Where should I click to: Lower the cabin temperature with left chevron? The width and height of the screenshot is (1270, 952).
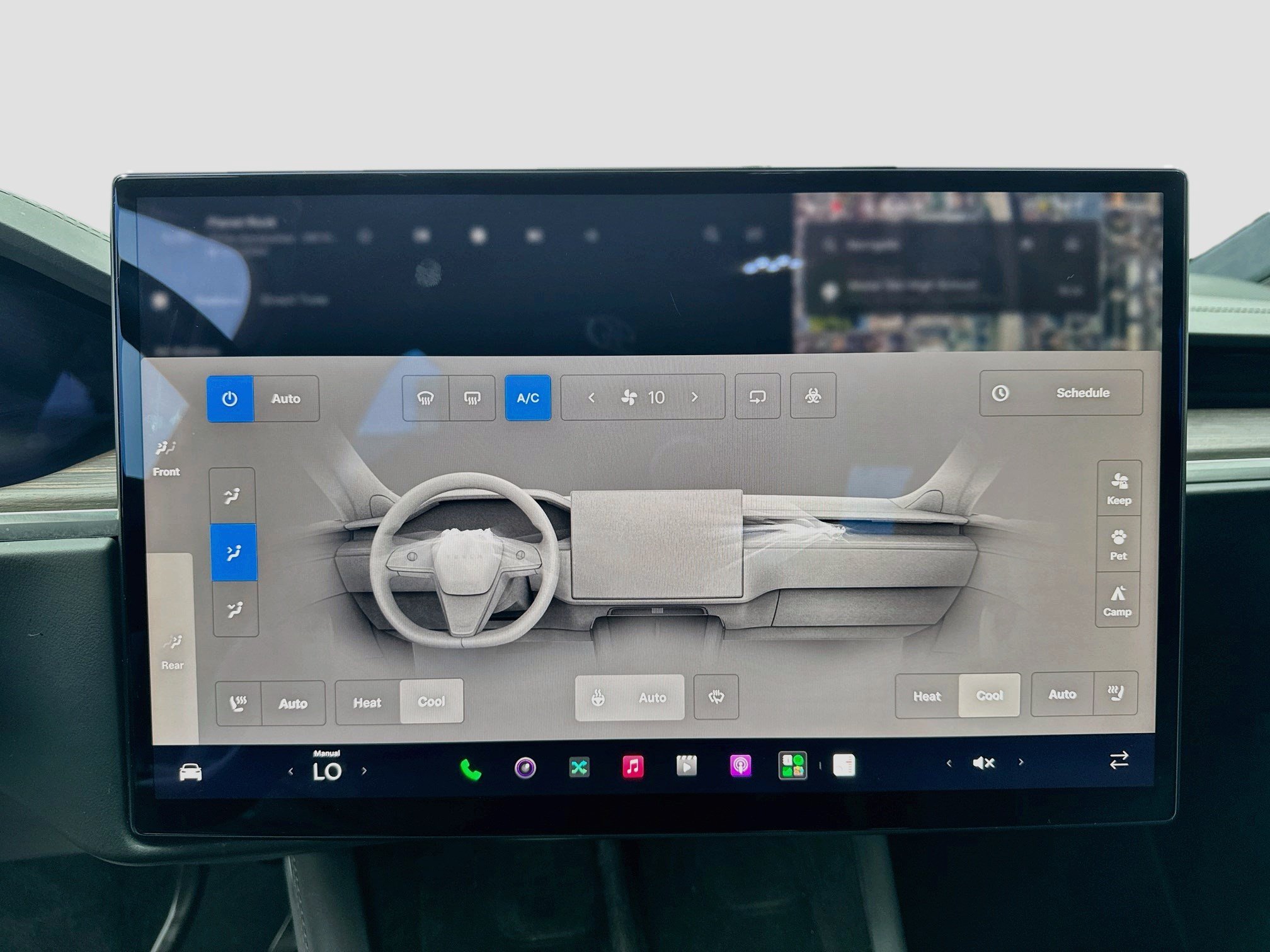[x=290, y=771]
